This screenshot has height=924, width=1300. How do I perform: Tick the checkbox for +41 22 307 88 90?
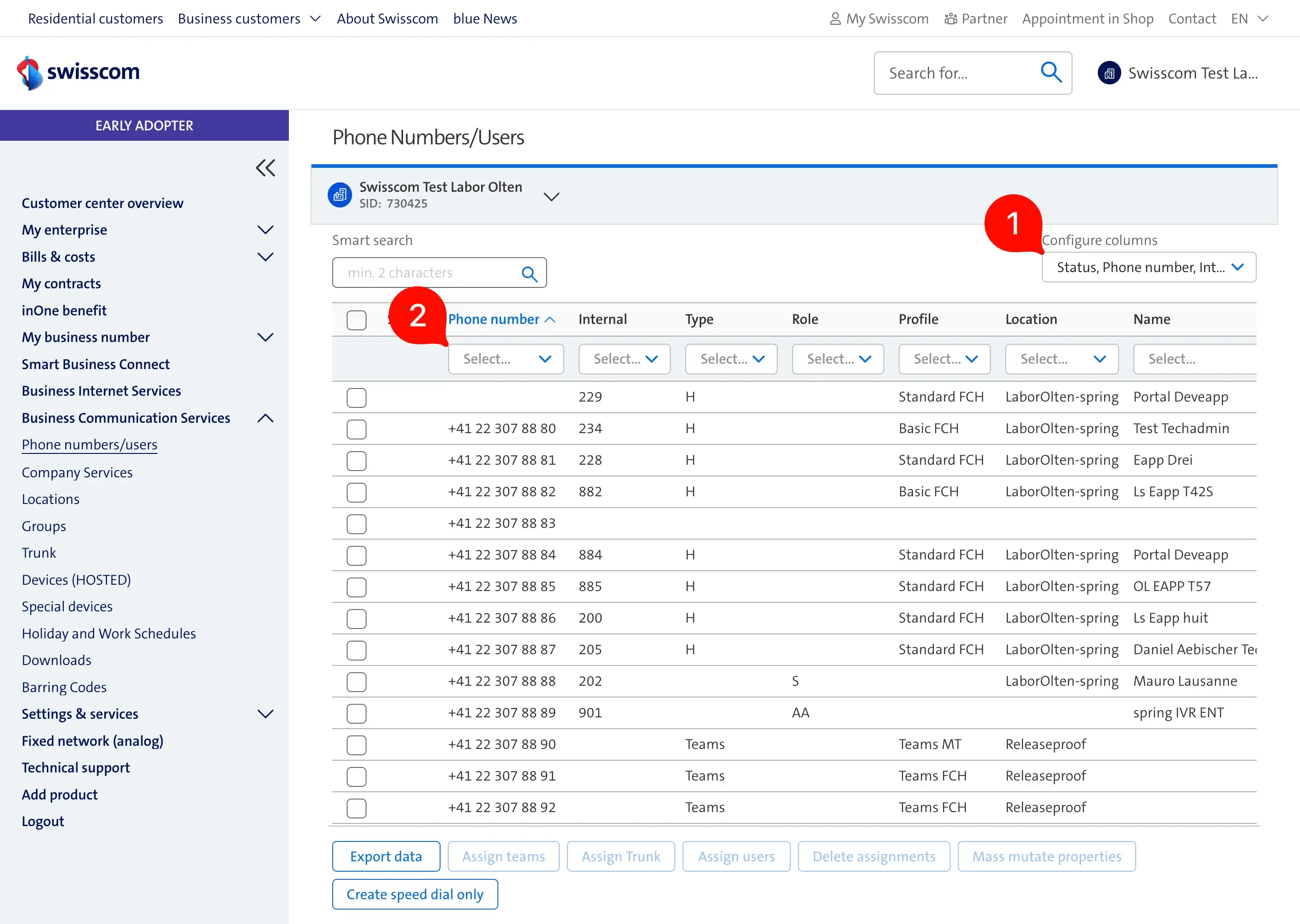point(356,745)
